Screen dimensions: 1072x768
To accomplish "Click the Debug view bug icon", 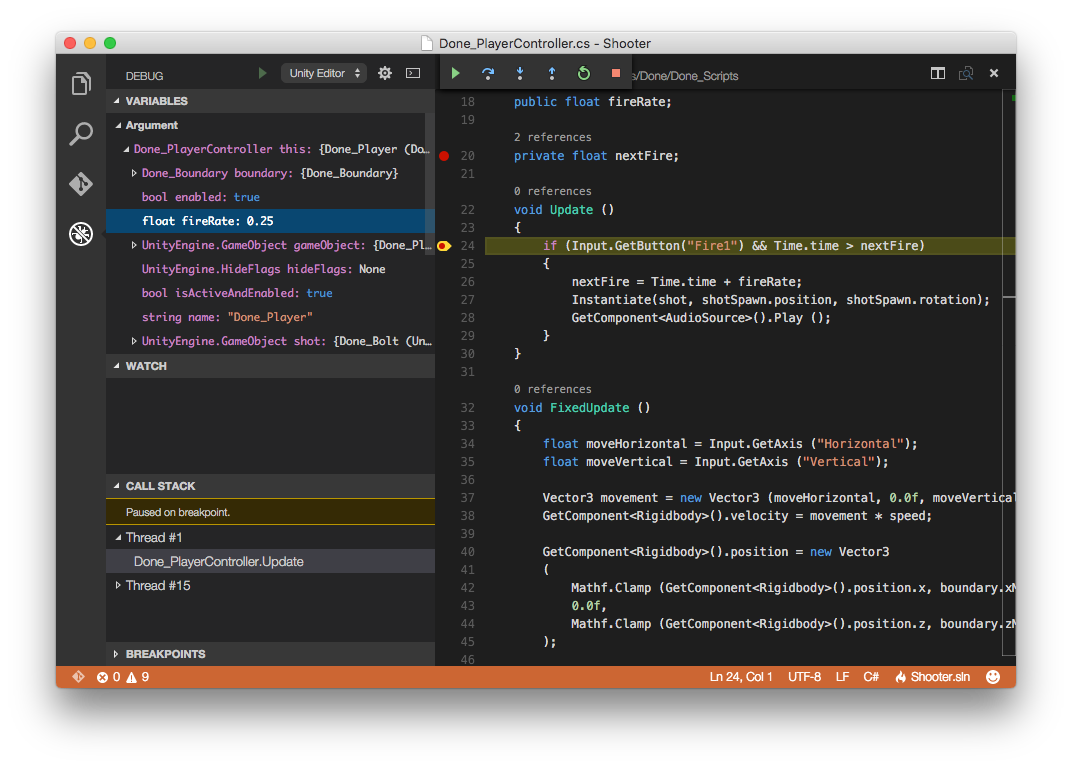I will [x=81, y=234].
